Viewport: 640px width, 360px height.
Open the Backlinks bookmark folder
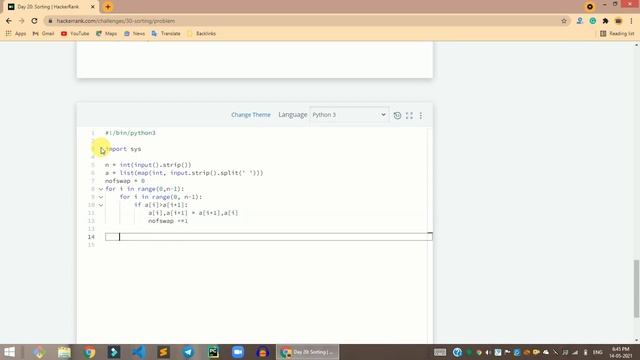201,33
